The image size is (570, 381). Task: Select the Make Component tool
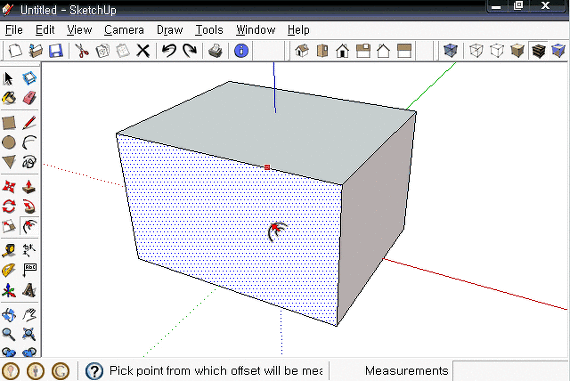(29, 78)
